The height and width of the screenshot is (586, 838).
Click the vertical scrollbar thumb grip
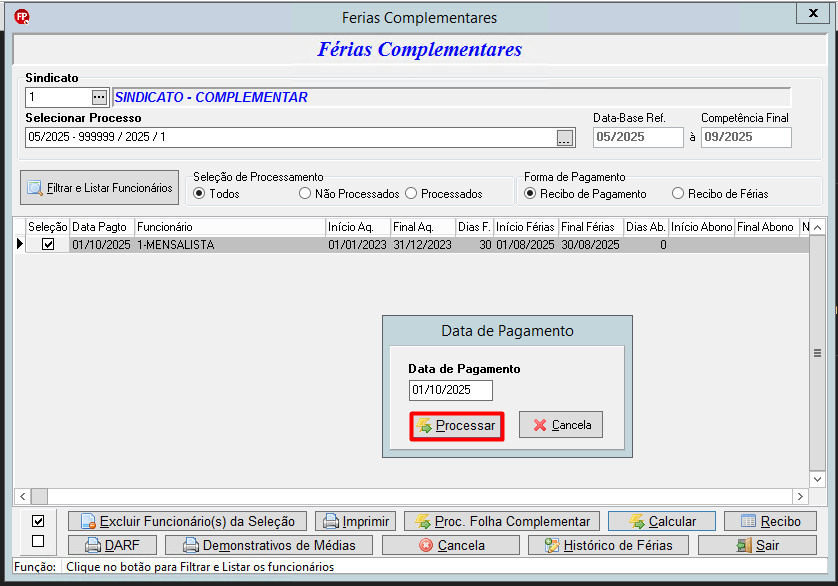pos(817,353)
